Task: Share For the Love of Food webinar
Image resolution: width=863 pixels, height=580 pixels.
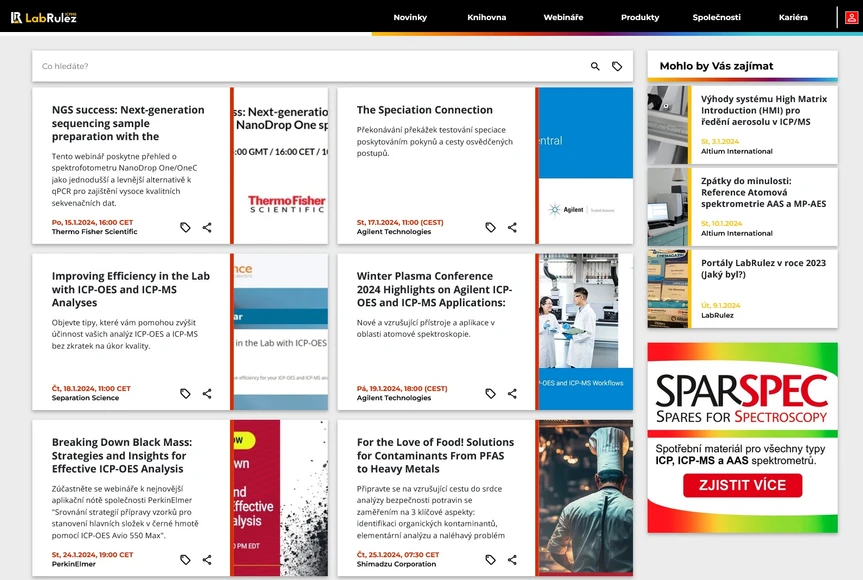Action: pyautogui.click(x=512, y=560)
